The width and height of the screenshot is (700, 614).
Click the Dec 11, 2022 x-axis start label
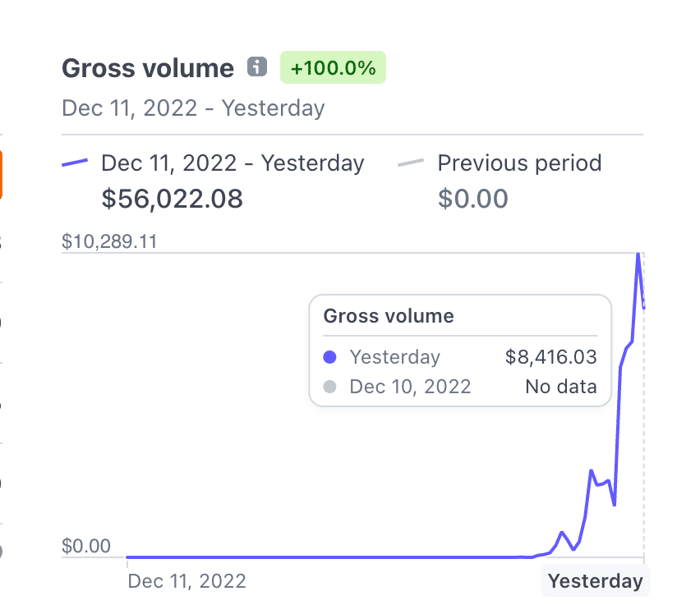click(187, 581)
